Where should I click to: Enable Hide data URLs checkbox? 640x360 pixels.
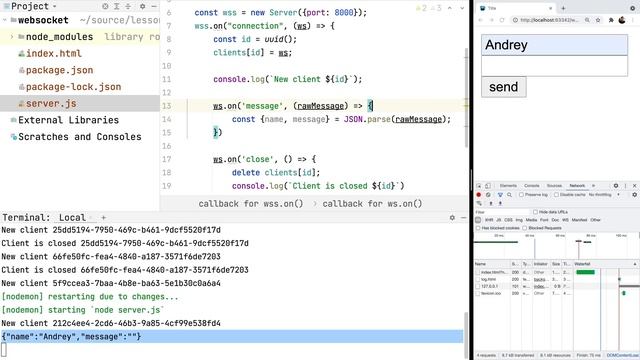pyautogui.click(x=536, y=212)
